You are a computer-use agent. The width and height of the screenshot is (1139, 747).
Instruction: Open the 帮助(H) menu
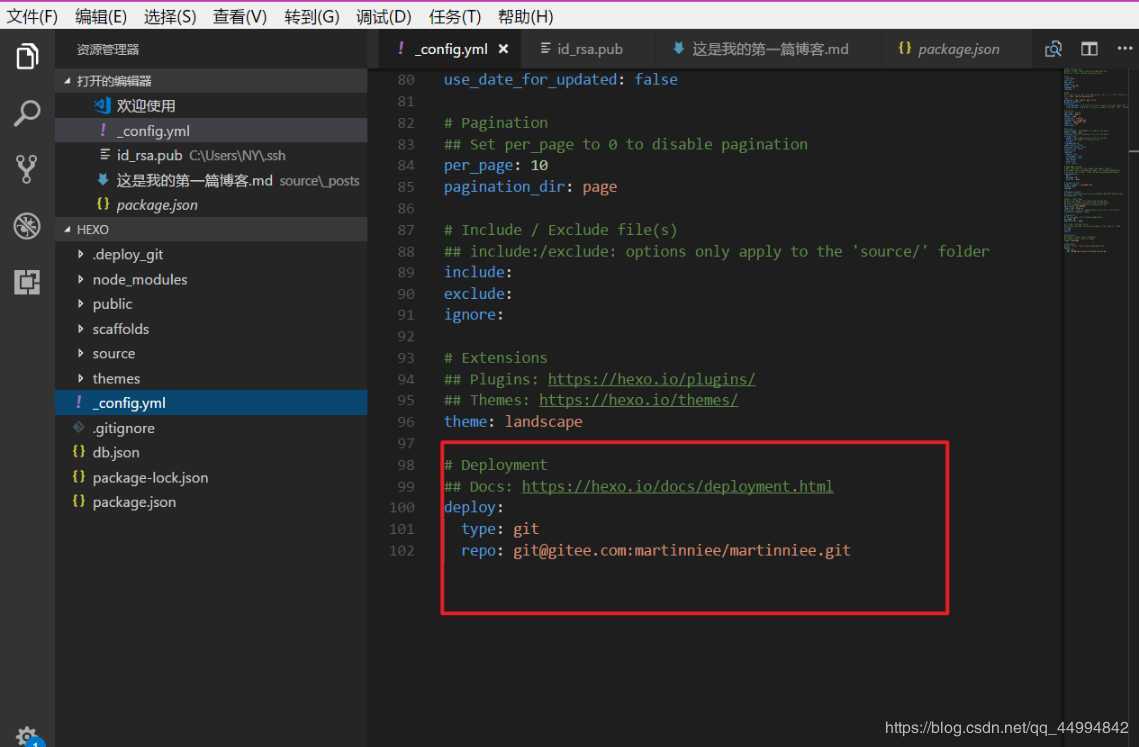pyautogui.click(x=525, y=16)
